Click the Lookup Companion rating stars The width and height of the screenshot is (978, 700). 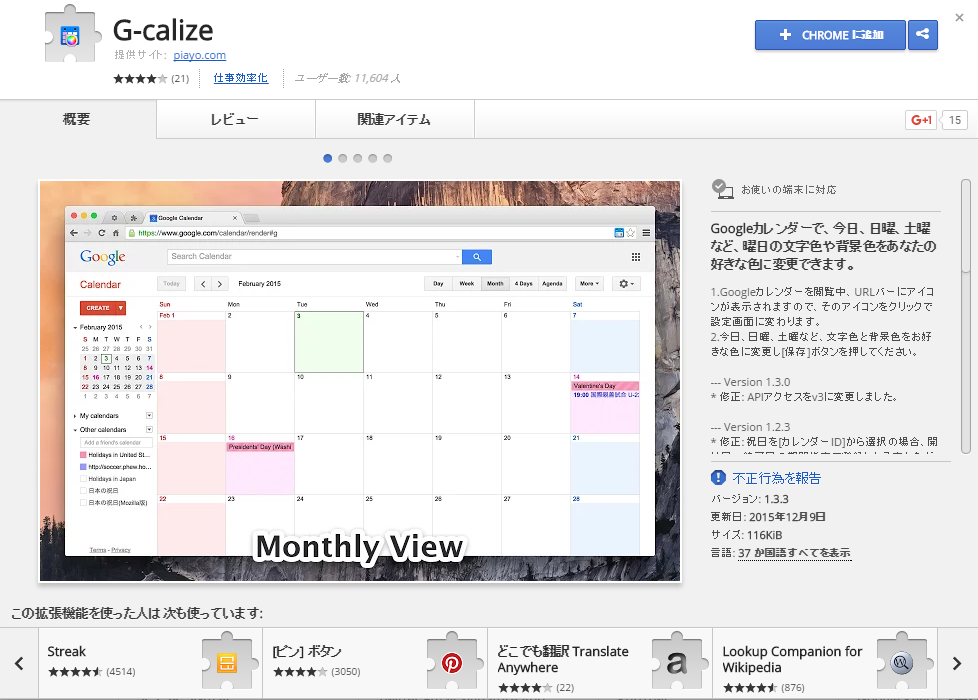[750, 688]
